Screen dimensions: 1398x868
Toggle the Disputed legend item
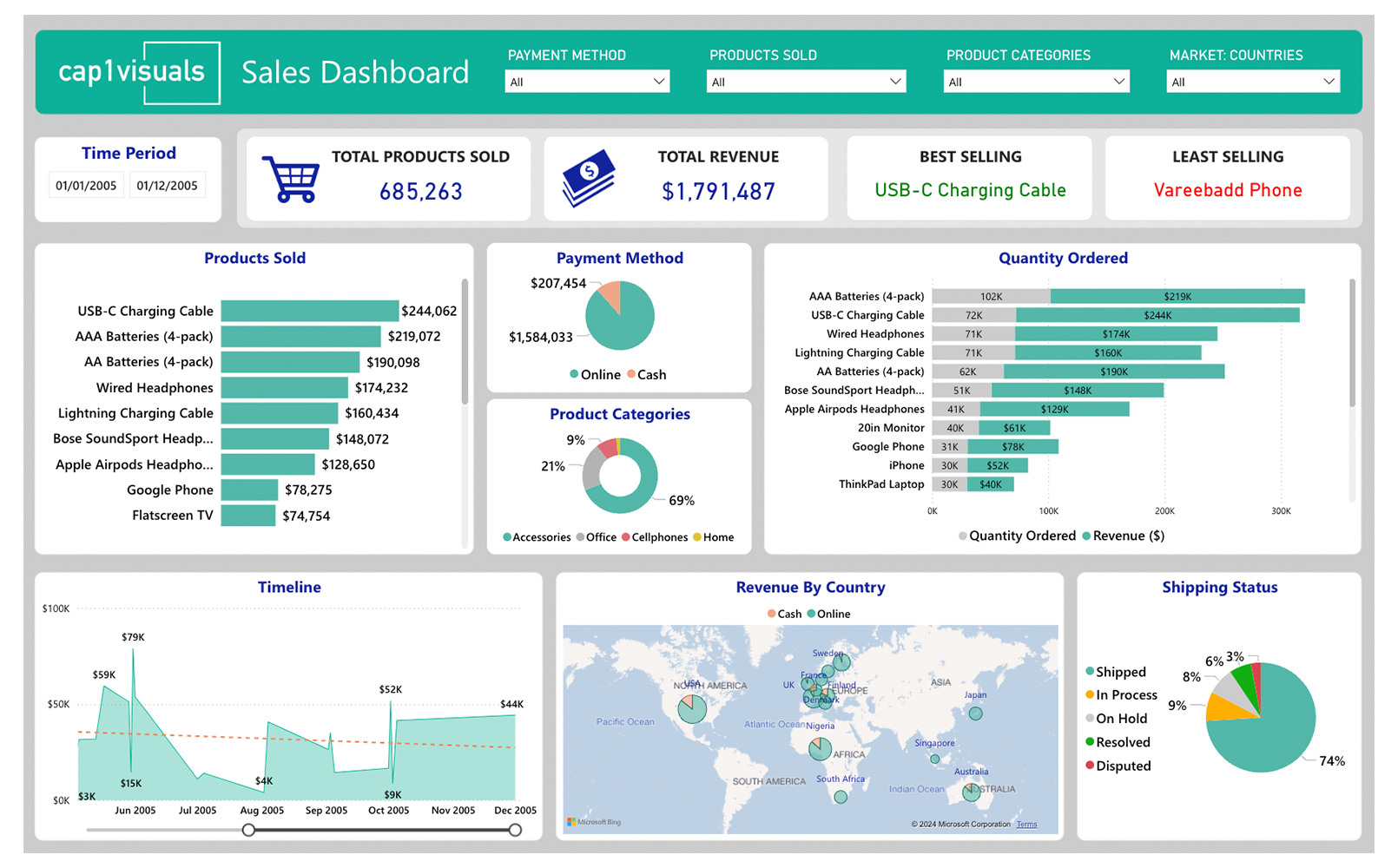coord(1122,766)
